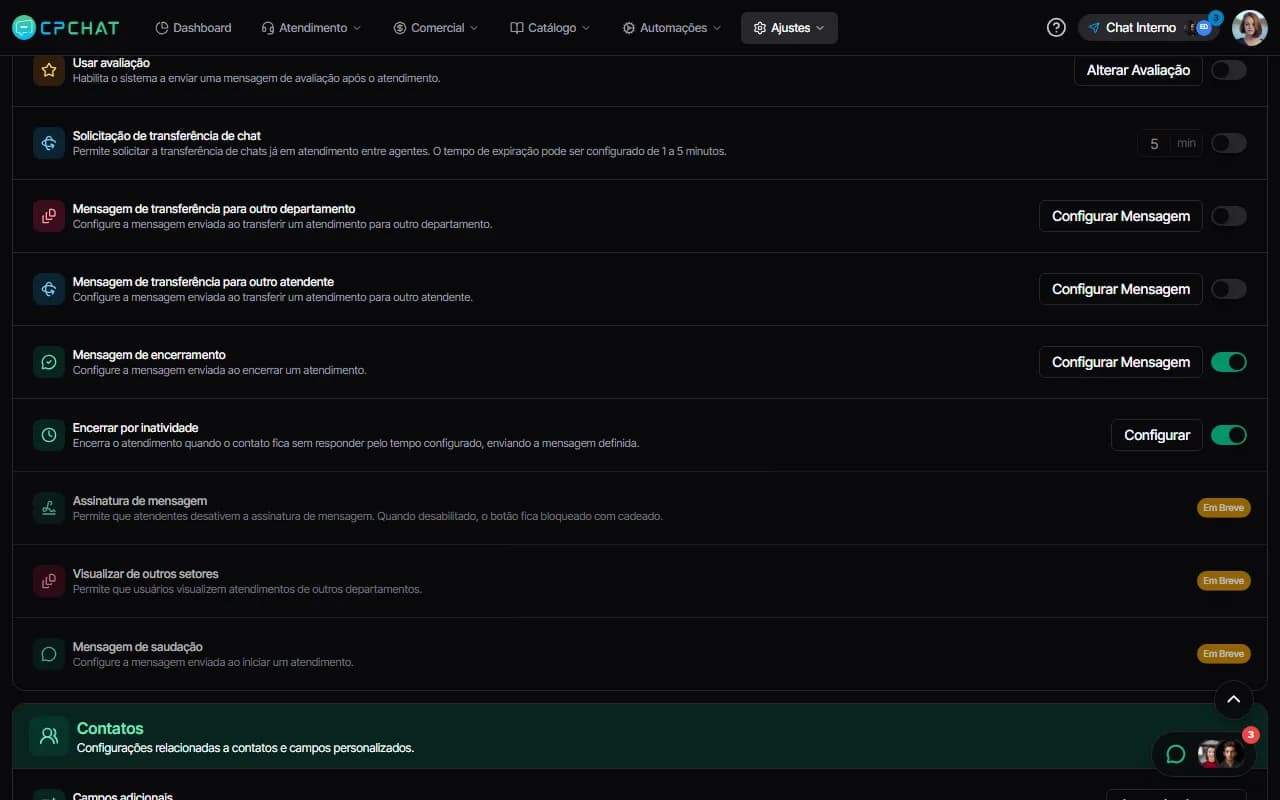This screenshot has width=1280, height=800.
Task: Click Em Breve badge for Visualizar de outros setores
Action: click(1223, 581)
